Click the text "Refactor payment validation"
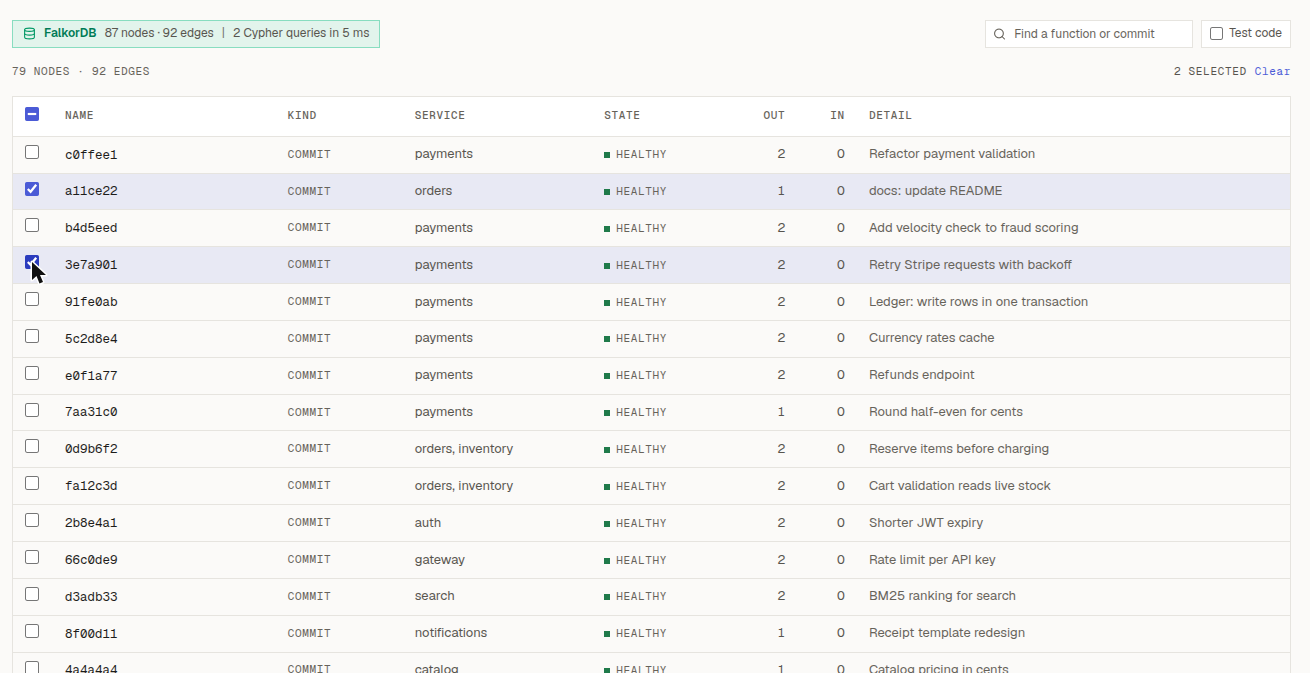 pyautogui.click(x=952, y=154)
